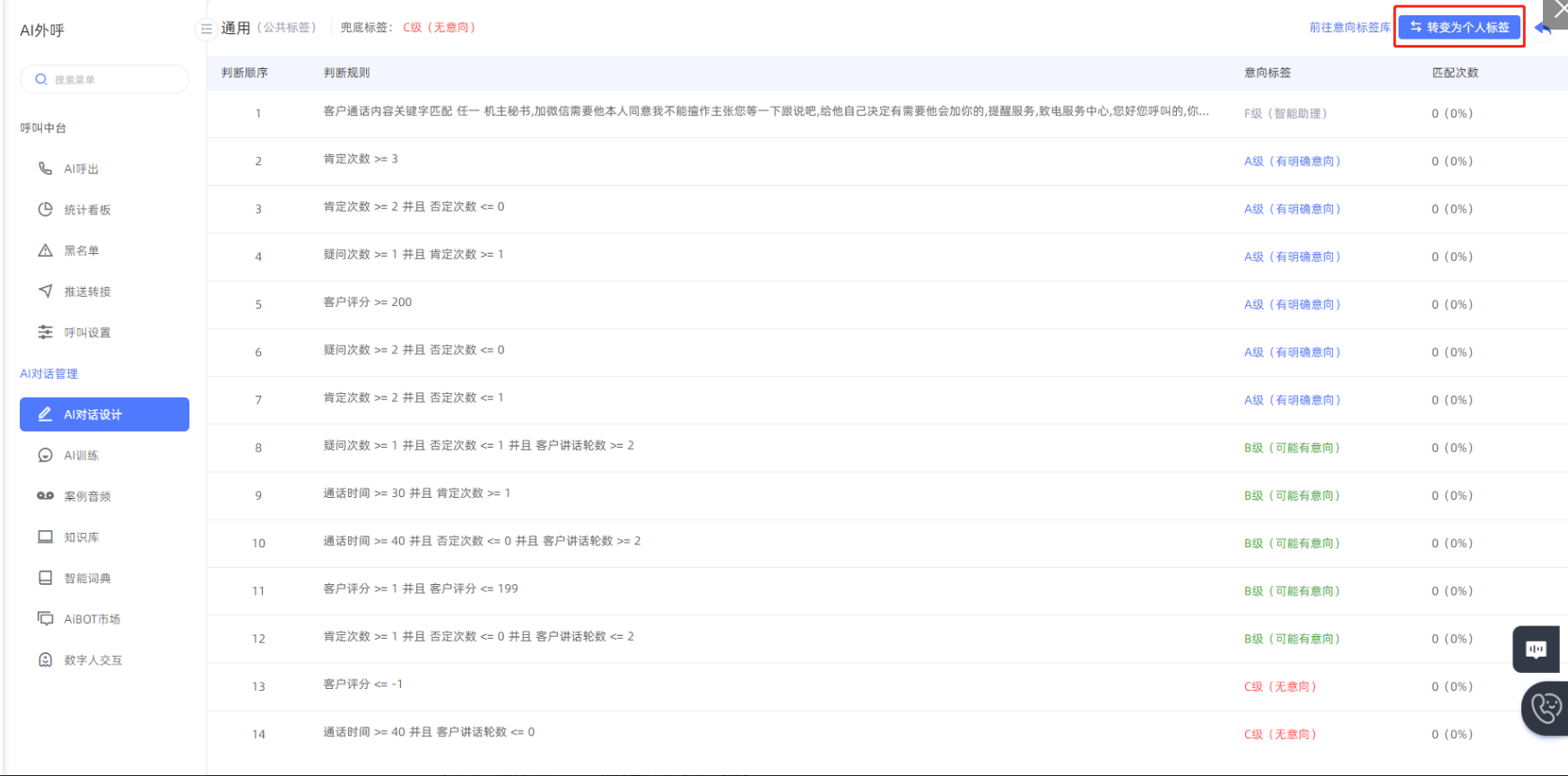Screen dimensions: 1568x776
Task: Open floating phone support widget
Action: pyautogui.click(x=1546, y=709)
